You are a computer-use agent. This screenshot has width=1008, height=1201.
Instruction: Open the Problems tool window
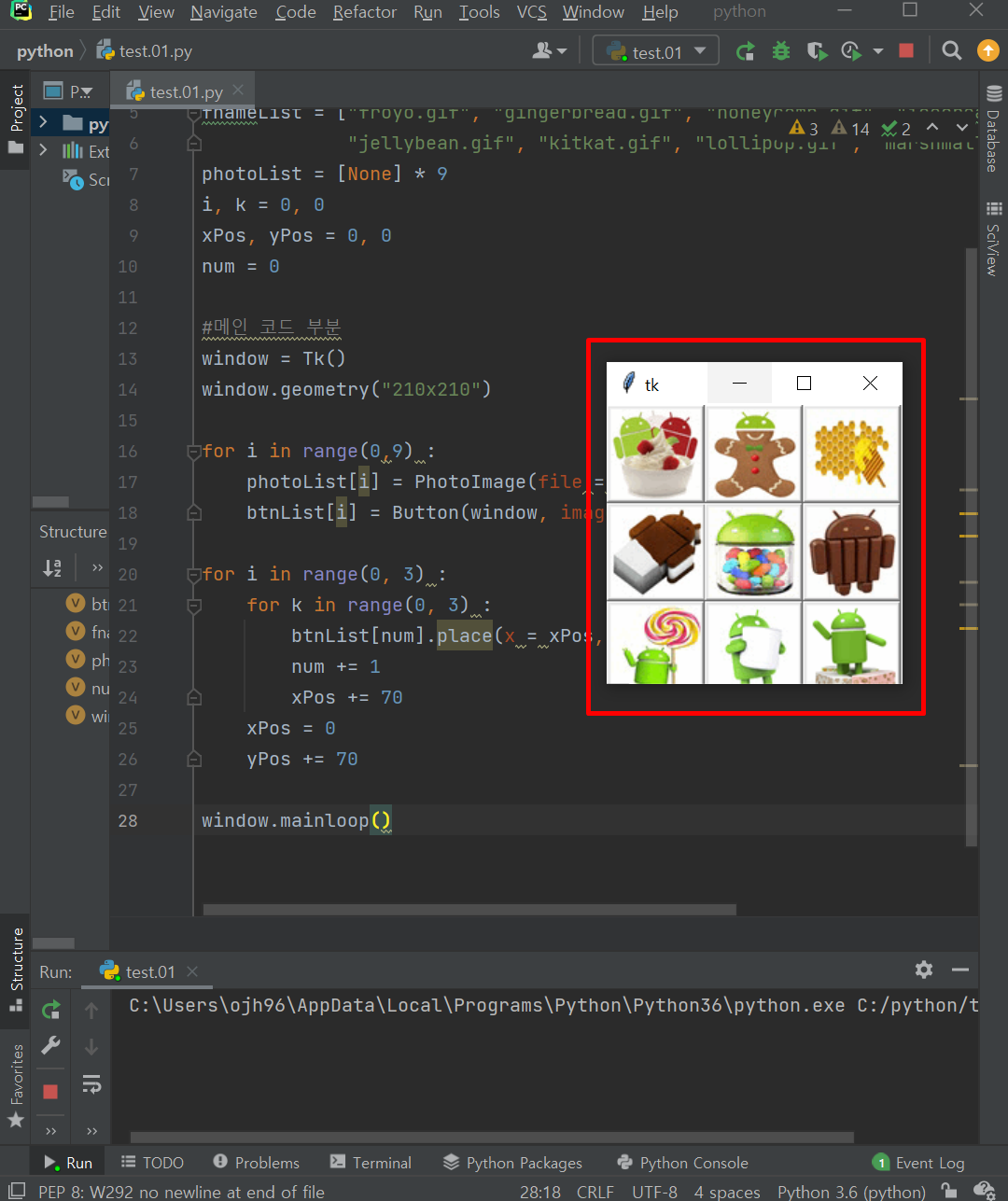pyautogui.click(x=256, y=1163)
